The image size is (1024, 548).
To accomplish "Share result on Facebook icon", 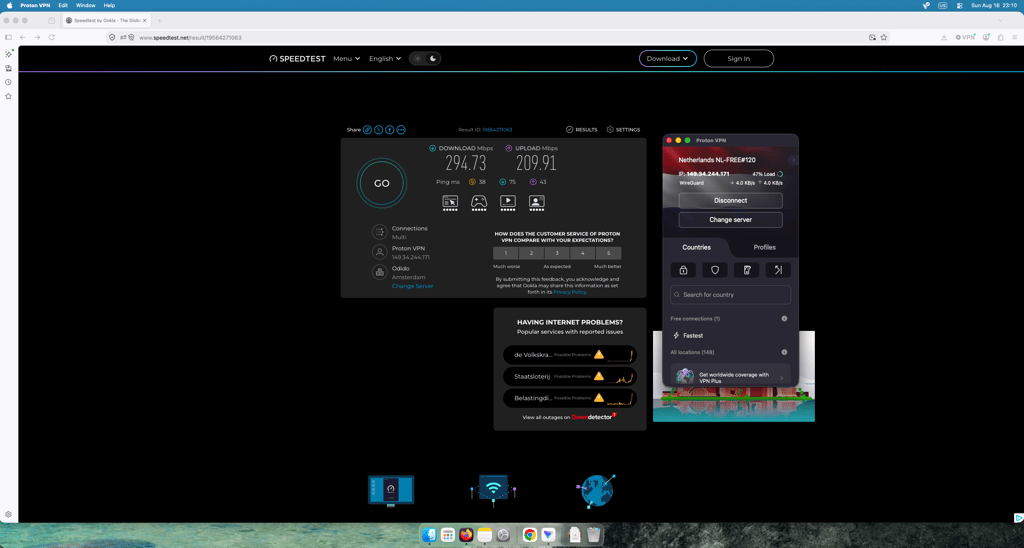I will [390, 130].
